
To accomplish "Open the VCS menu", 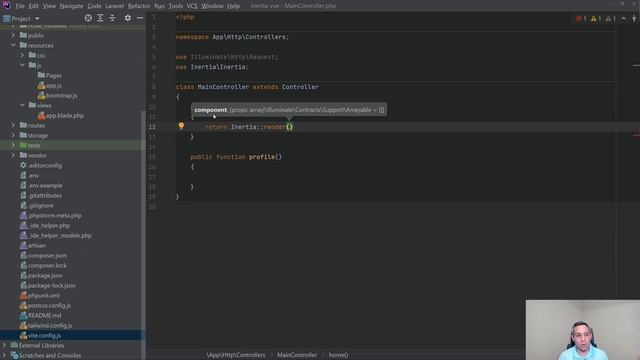I will coord(192,6).
